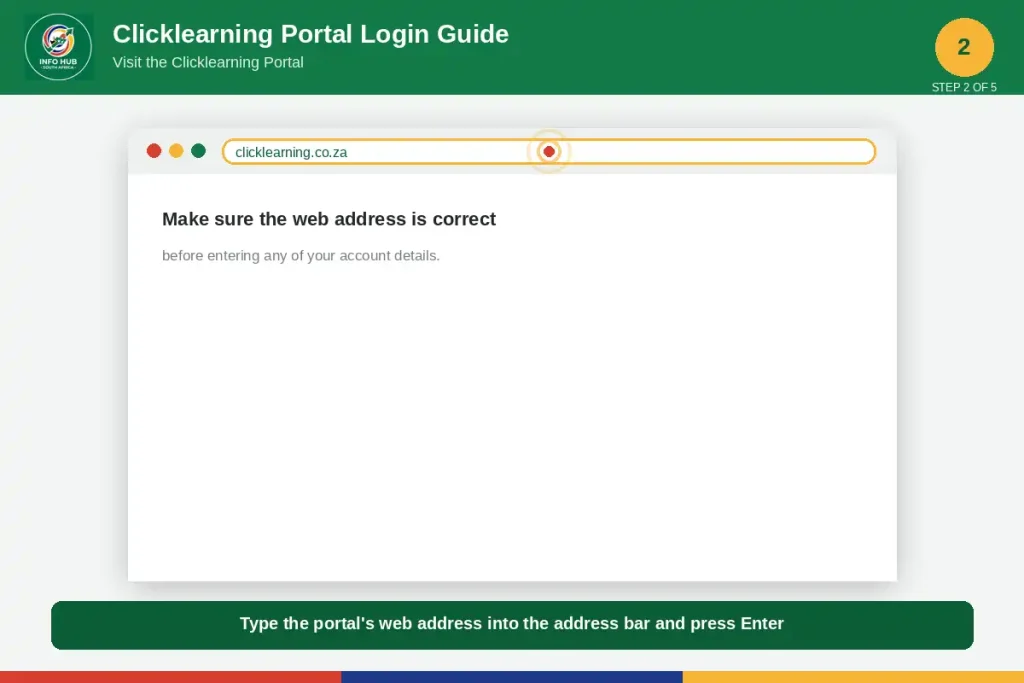Click the "STEP 2 OF 5" label

pyautogui.click(x=964, y=87)
